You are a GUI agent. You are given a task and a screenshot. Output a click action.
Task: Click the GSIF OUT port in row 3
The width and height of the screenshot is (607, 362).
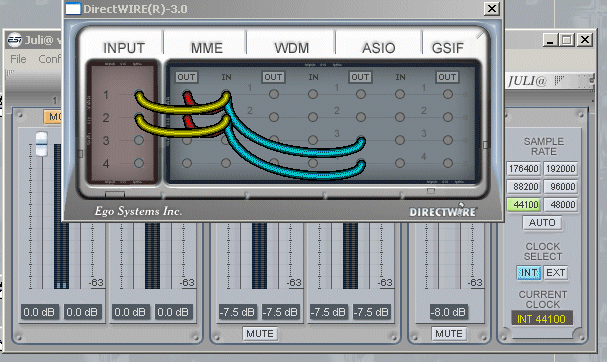point(448,140)
